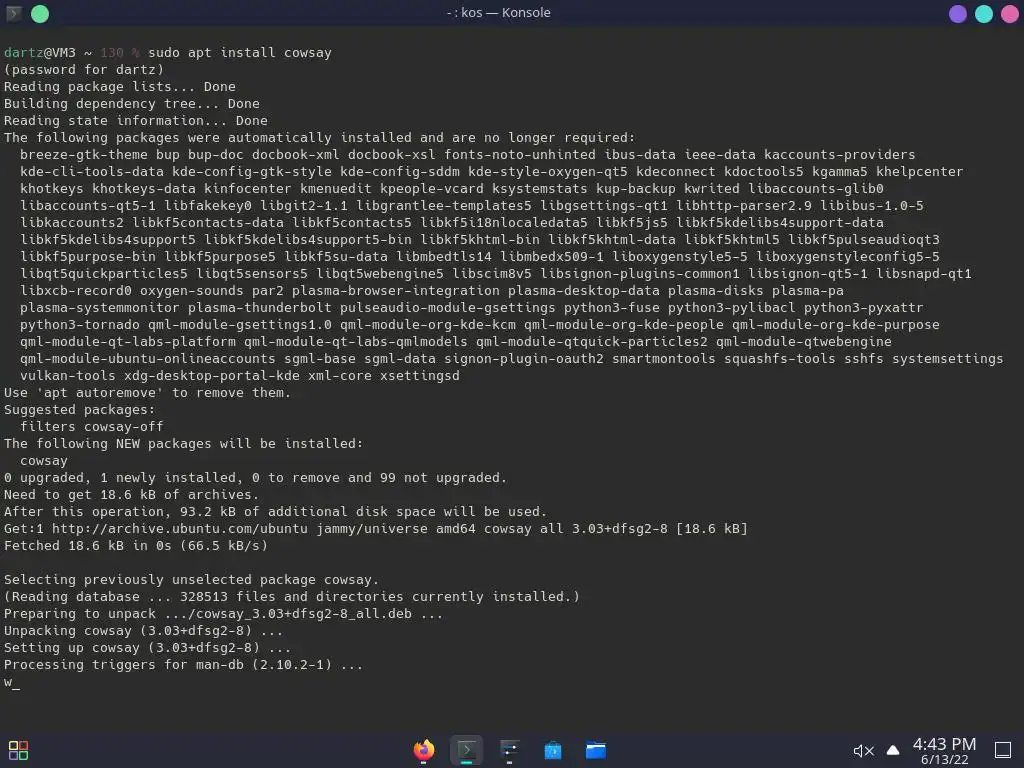1024x768 pixels.
Task: Click the 'sudo apt install cowsay' command text
Action: pyautogui.click(x=240, y=52)
